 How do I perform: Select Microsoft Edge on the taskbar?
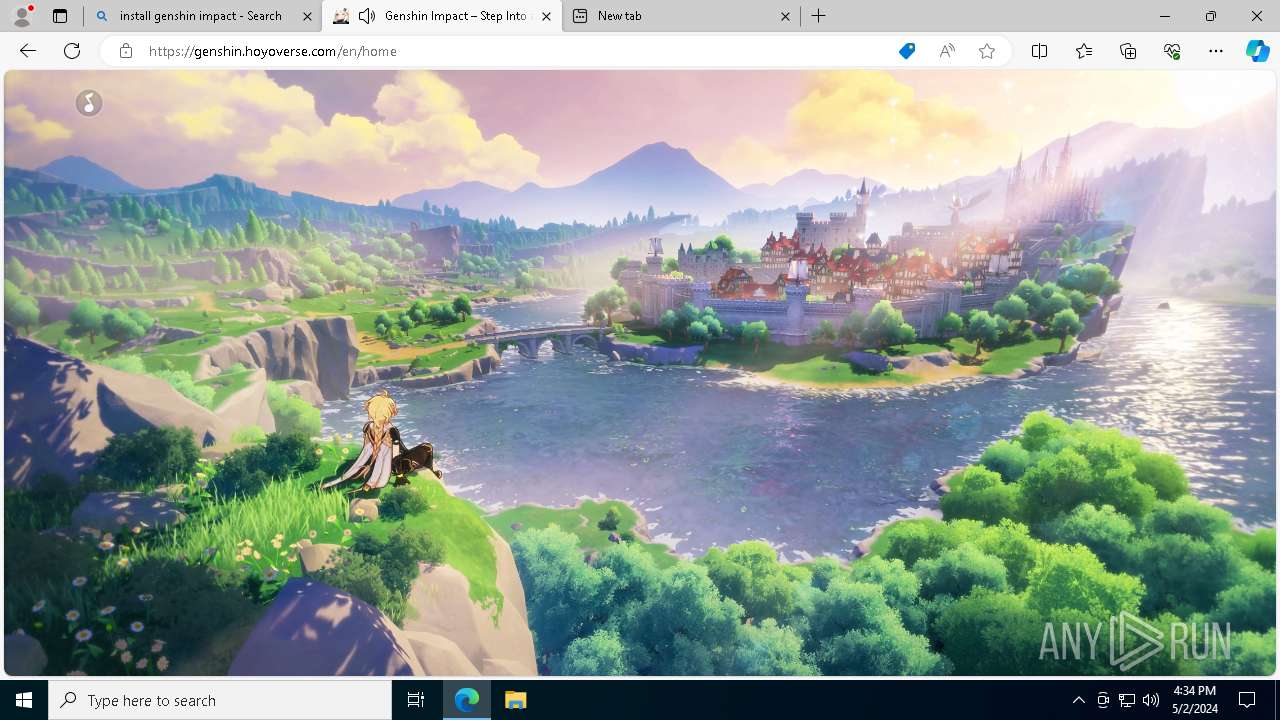tap(467, 700)
